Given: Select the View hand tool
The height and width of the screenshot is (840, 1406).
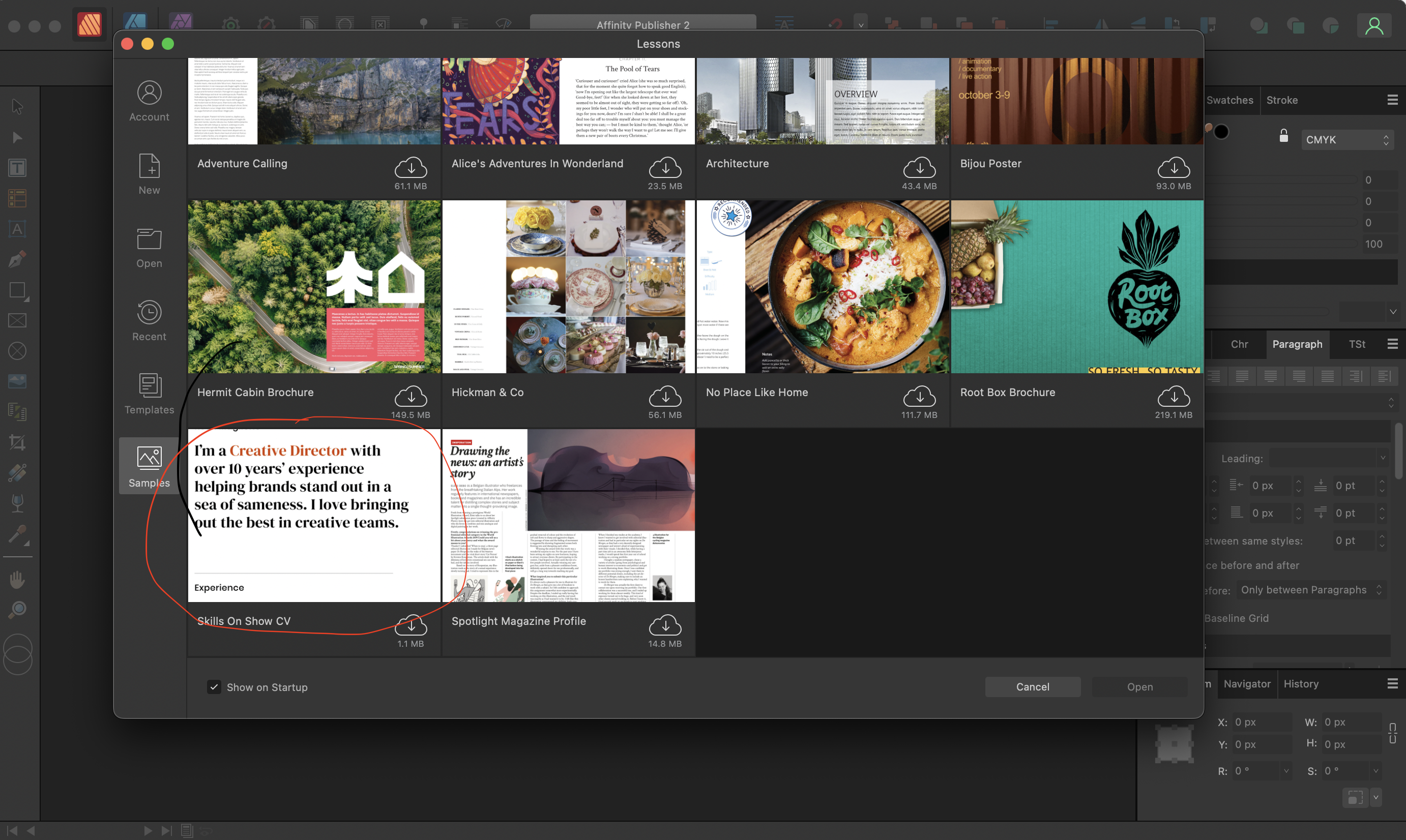Looking at the screenshot, I should [18, 579].
